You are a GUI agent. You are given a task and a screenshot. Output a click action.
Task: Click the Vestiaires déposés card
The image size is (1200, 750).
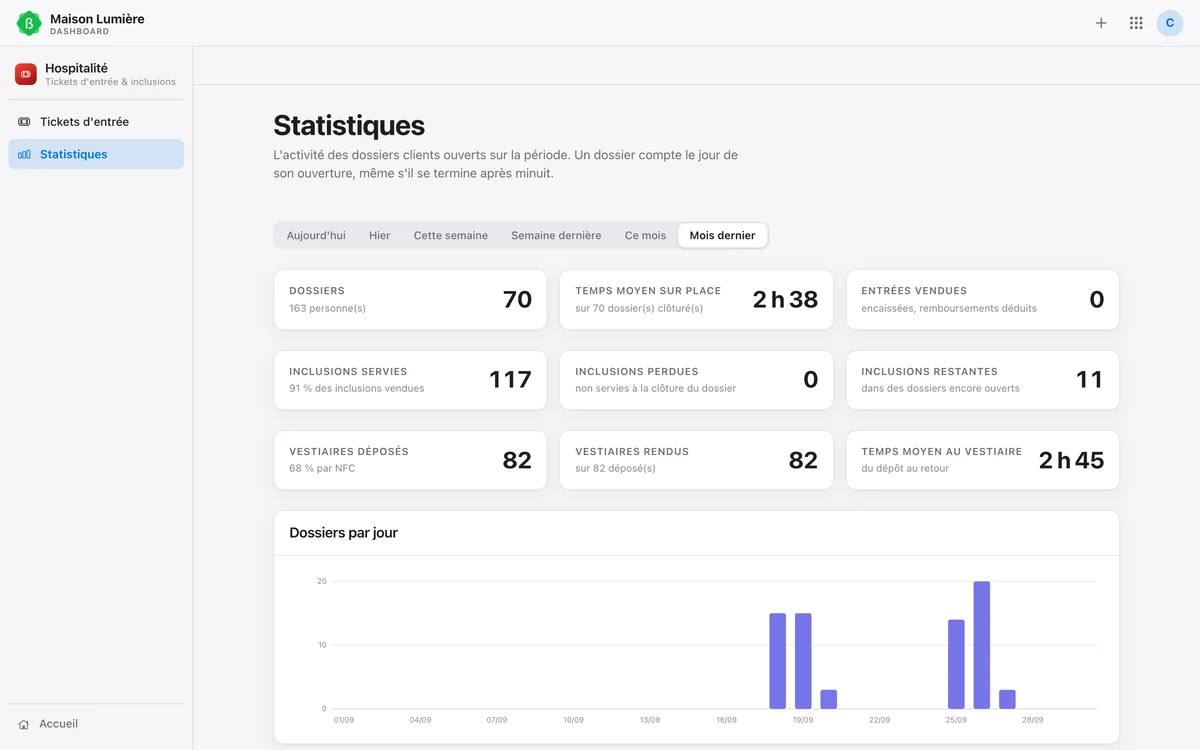pyautogui.click(x=410, y=460)
